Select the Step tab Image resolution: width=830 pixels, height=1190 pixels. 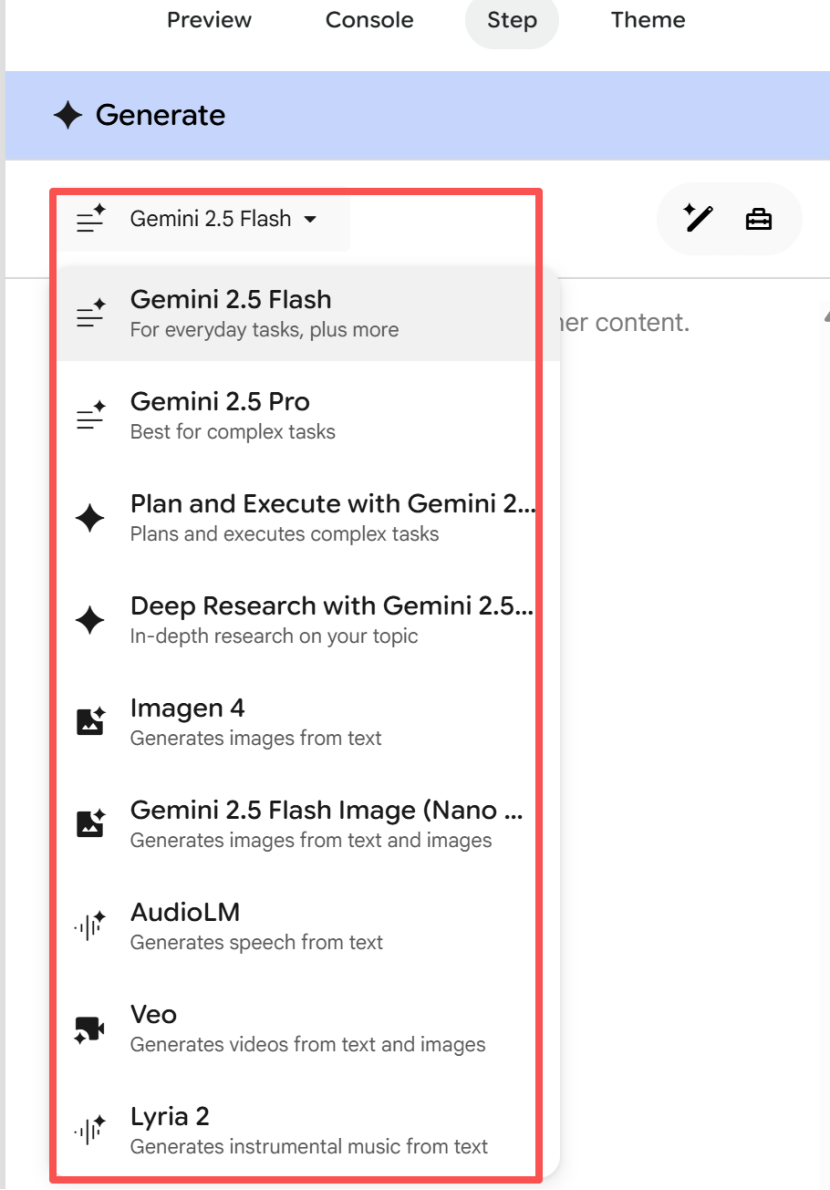(512, 20)
